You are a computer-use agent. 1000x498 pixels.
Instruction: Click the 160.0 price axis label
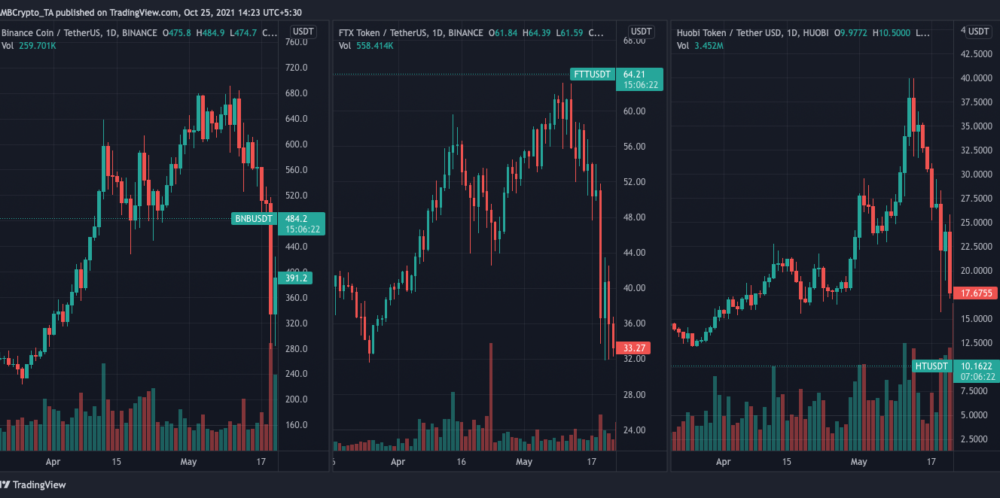coord(297,425)
